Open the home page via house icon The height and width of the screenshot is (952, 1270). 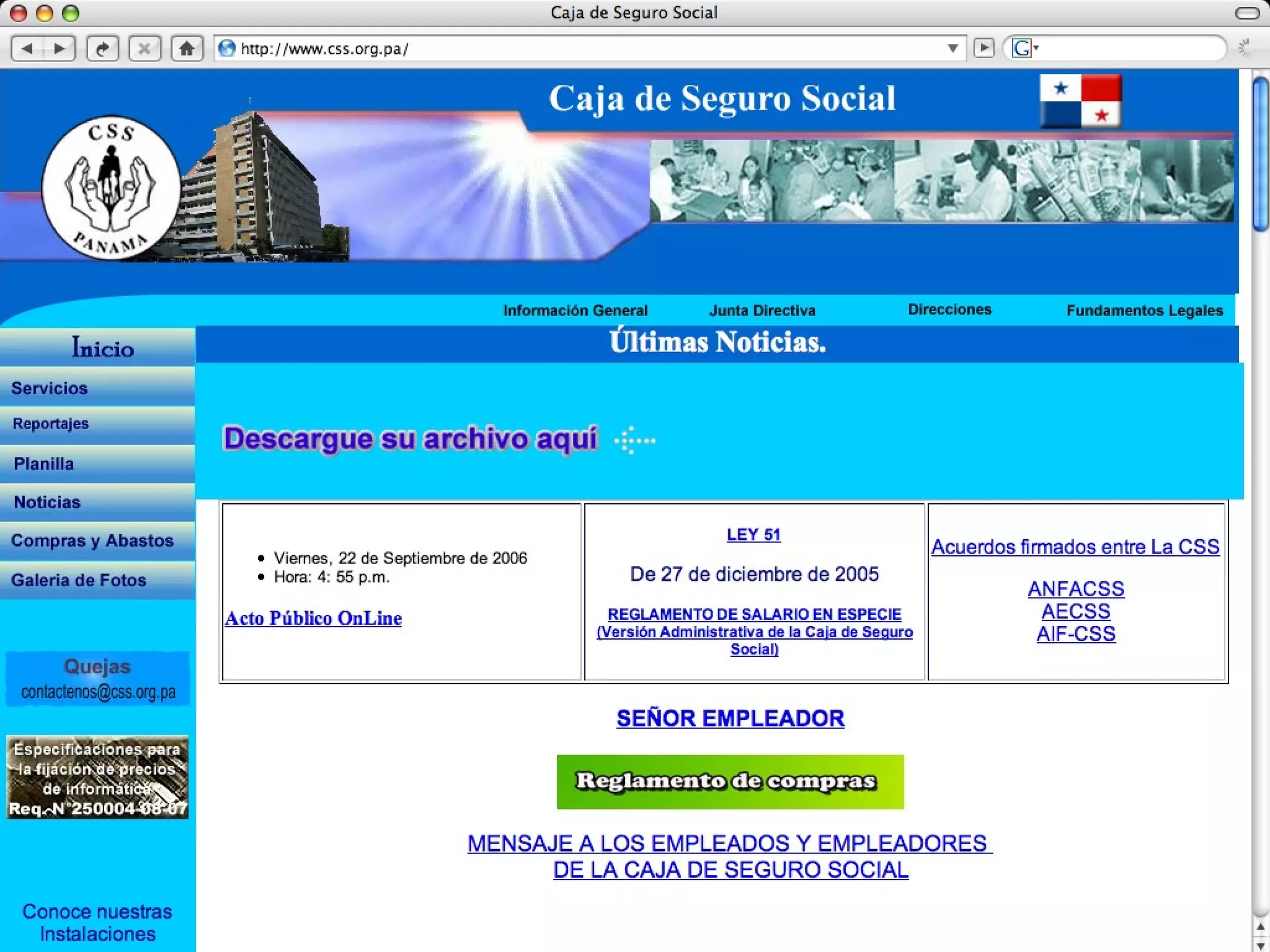(x=187, y=48)
